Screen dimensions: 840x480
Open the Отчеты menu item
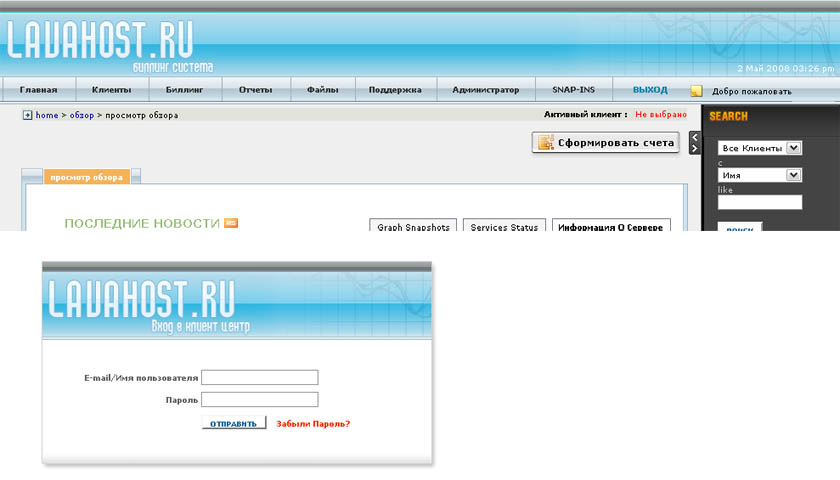pyautogui.click(x=256, y=89)
